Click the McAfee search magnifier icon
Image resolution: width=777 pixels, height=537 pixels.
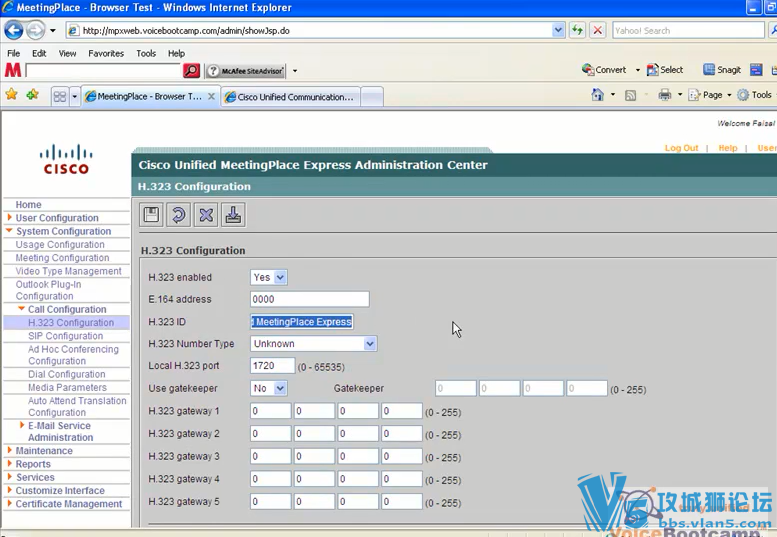click(x=191, y=71)
